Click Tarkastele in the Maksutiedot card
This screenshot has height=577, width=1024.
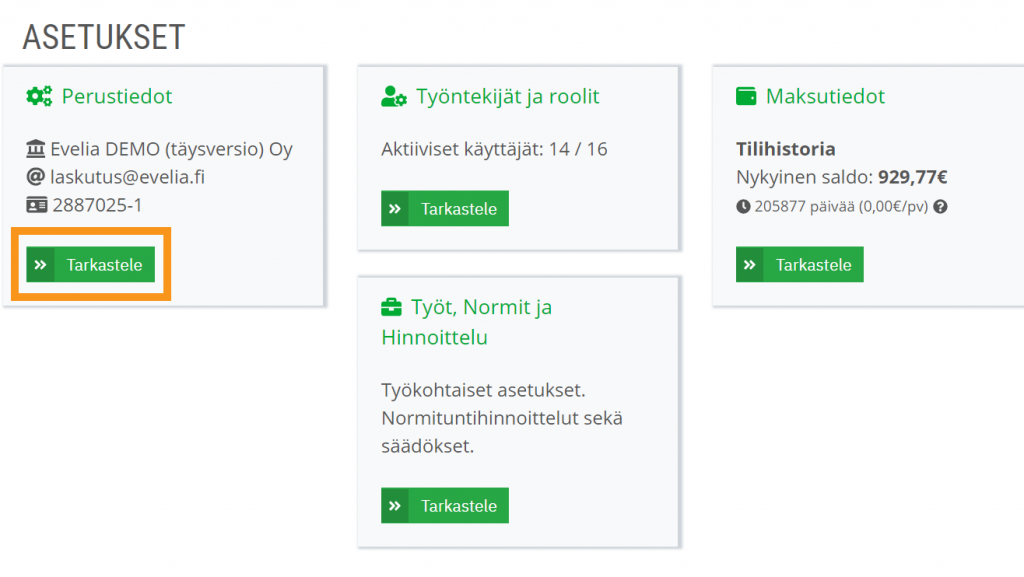click(799, 264)
